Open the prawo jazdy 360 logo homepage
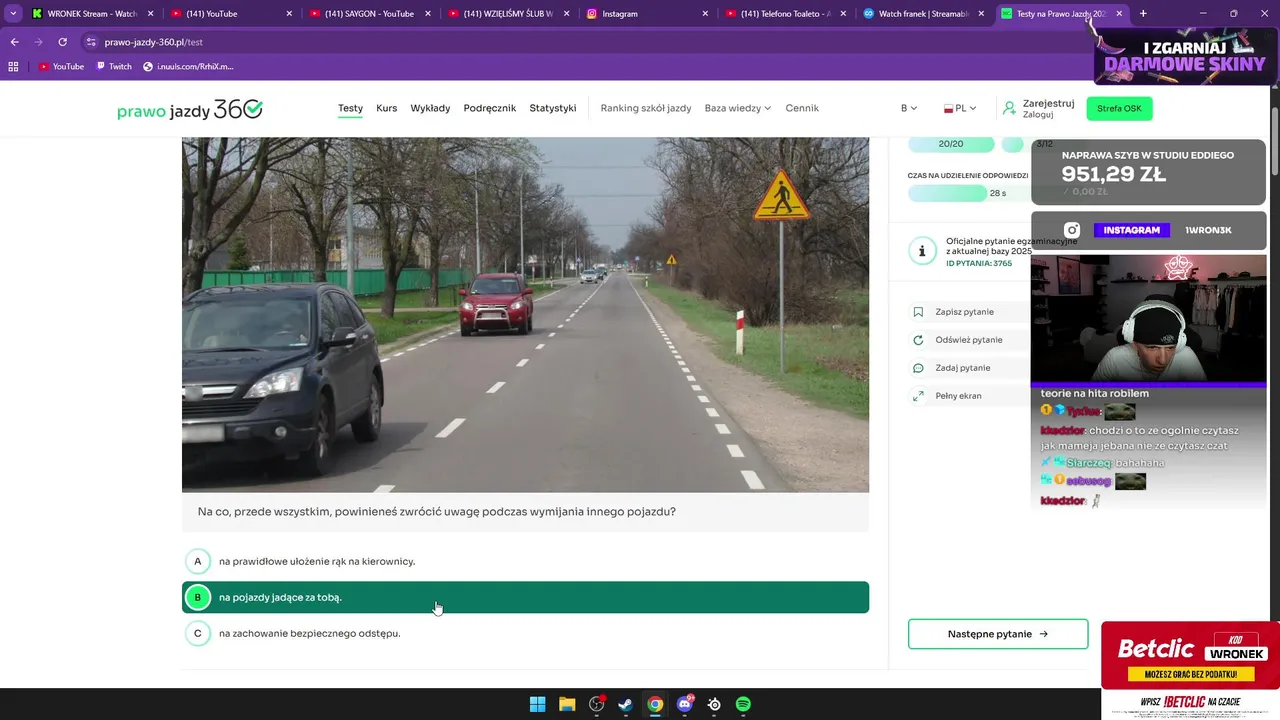 [190, 109]
